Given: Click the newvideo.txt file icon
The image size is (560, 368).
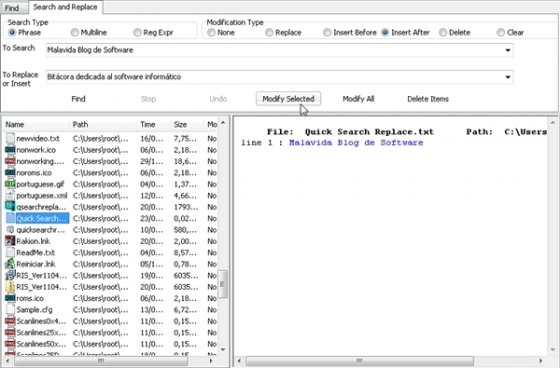Looking at the screenshot, I should [10, 138].
